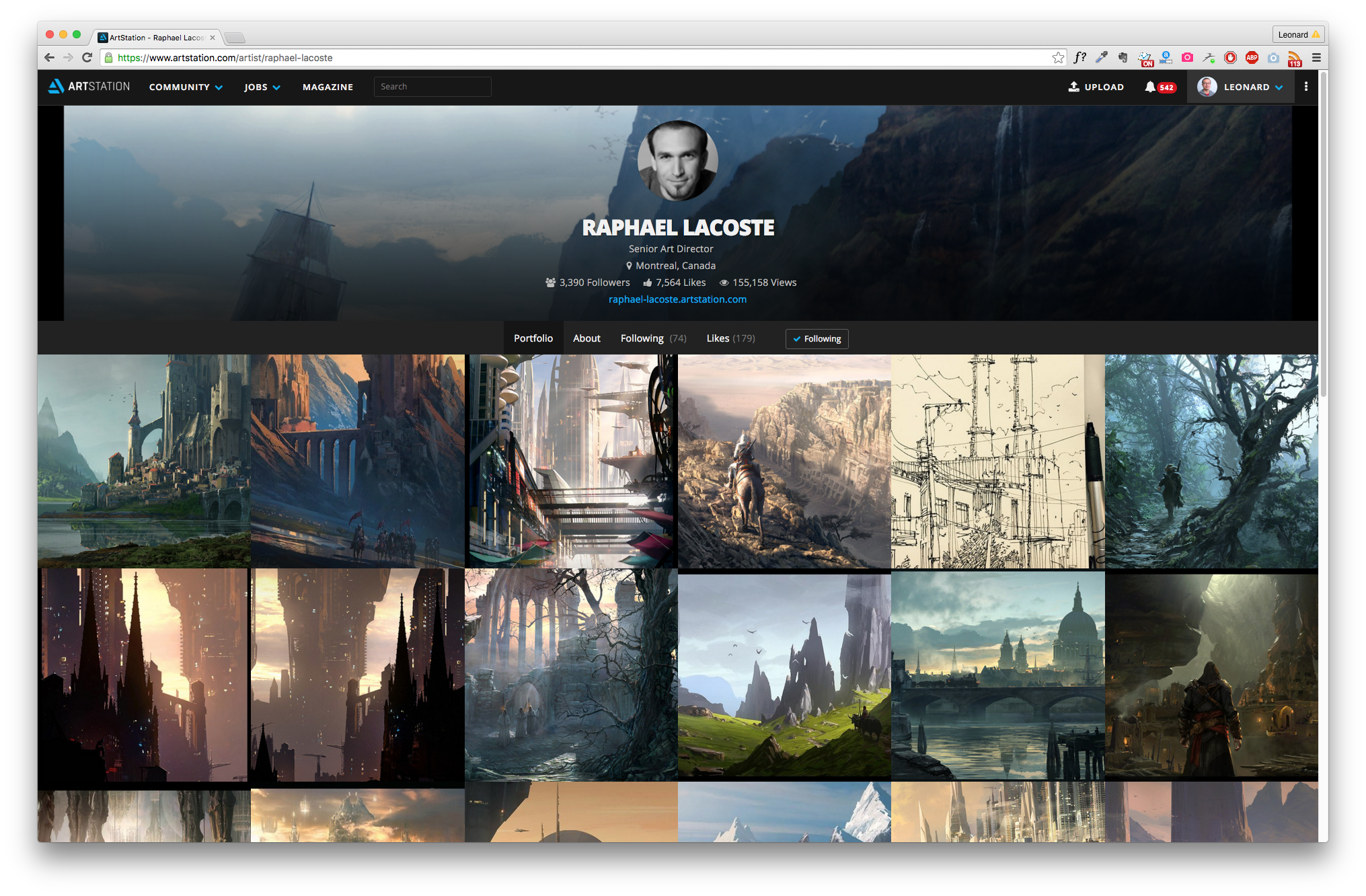
Task: Expand the Community dropdown
Action: [186, 87]
